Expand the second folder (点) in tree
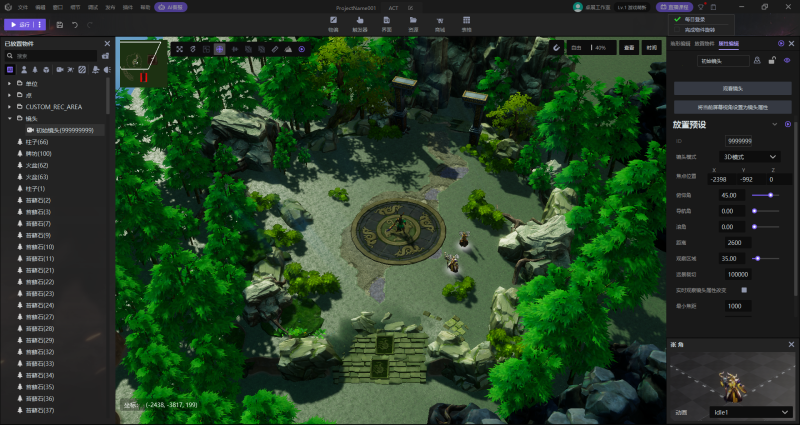Image resolution: width=800 pixels, height=425 pixels. (x=9, y=95)
